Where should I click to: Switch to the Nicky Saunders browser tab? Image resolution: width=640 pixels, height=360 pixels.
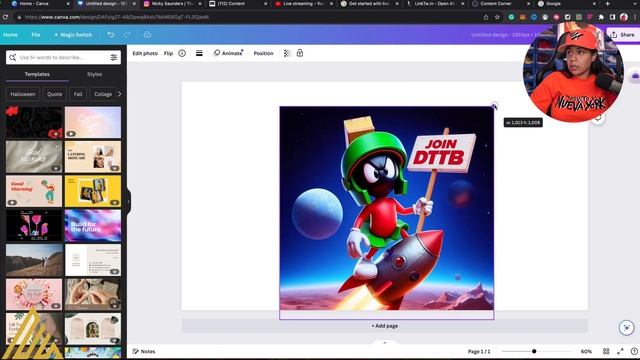[171, 4]
